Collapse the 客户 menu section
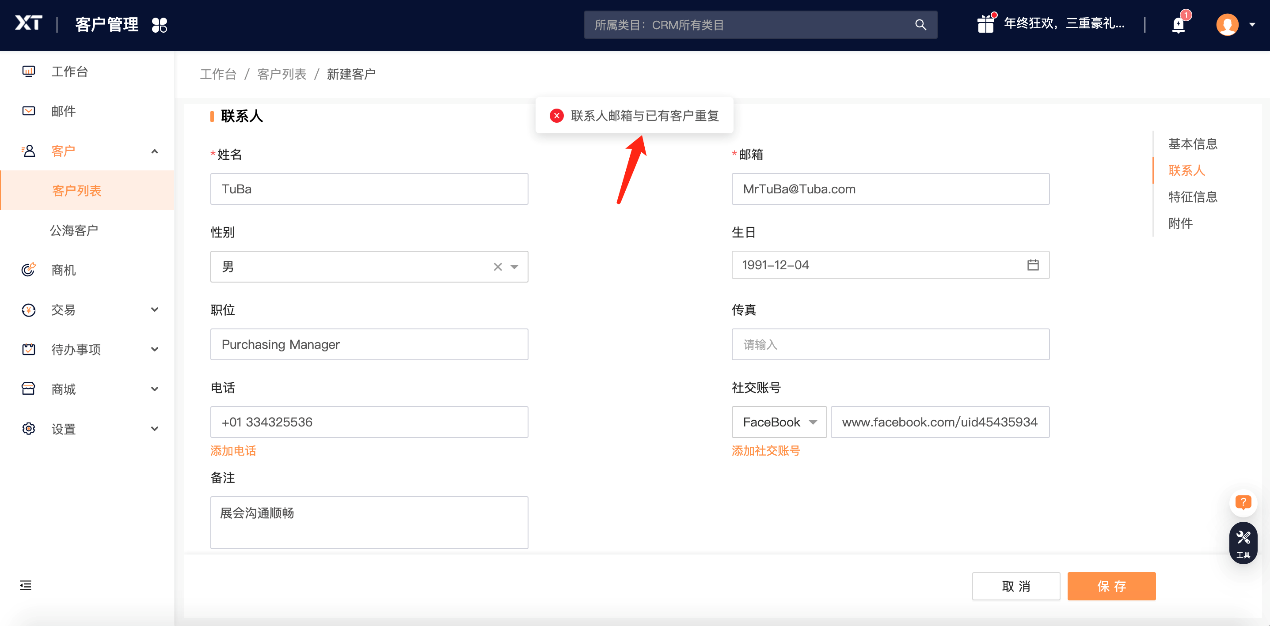Viewport: 1270px width, 626px height. 154,151
